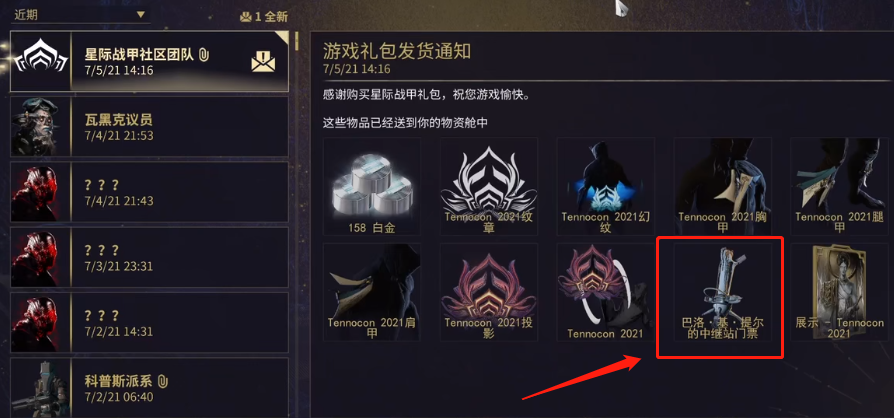The height and width of the screenshot is (418, 894).
Task: Select the 星际战甲社区团队 message
Action: click(149, 62)
